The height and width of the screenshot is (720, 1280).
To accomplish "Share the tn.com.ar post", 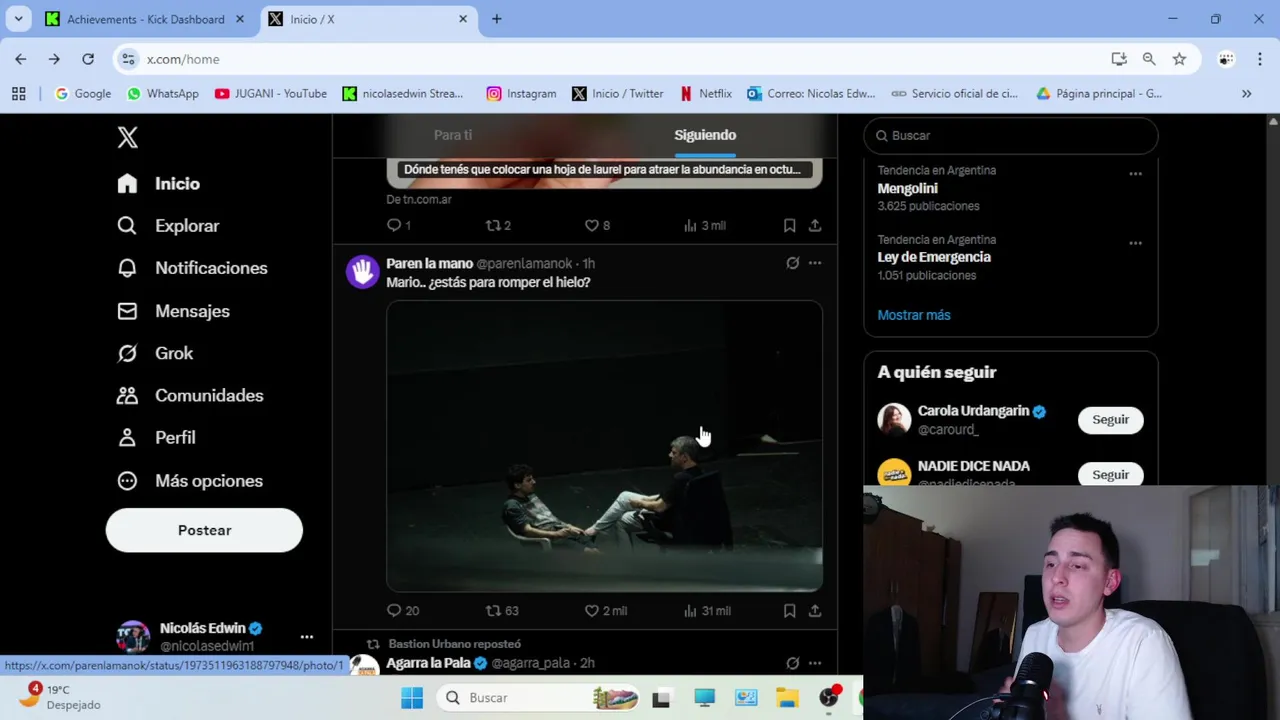I will click(815, 226).
